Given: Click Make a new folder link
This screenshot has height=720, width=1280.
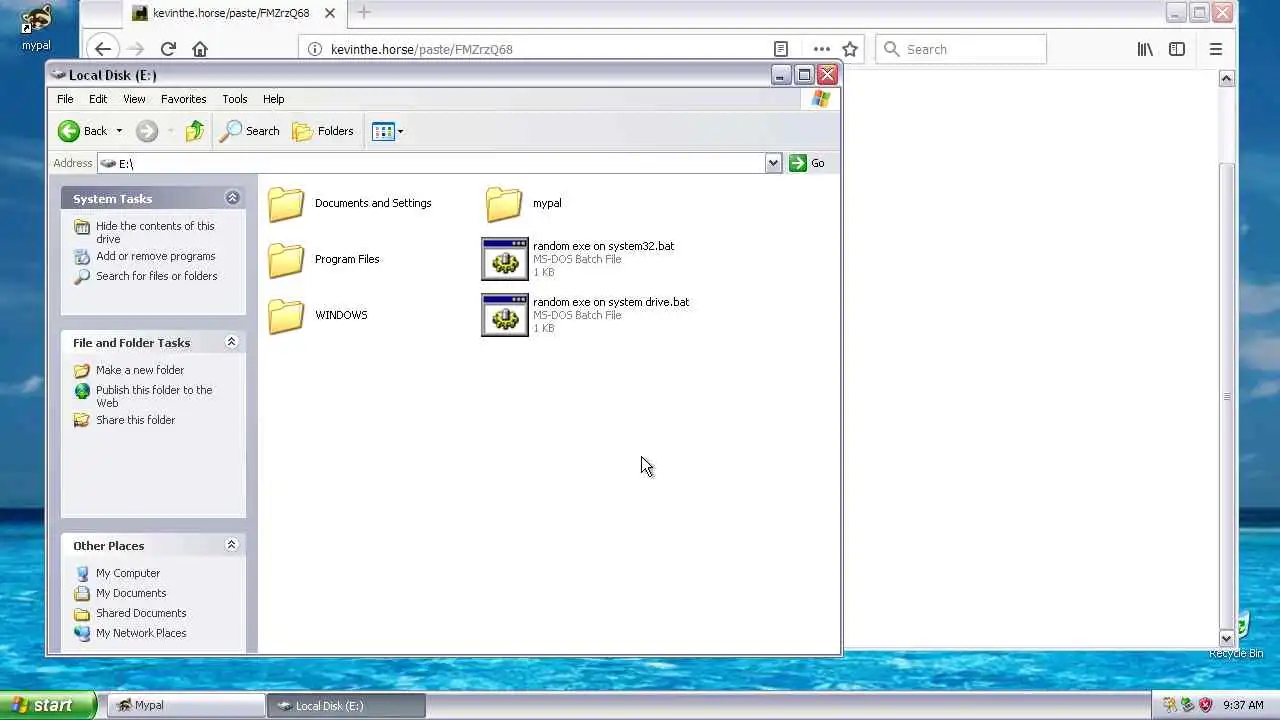Looking at the screenshot, I should point(140,370).
